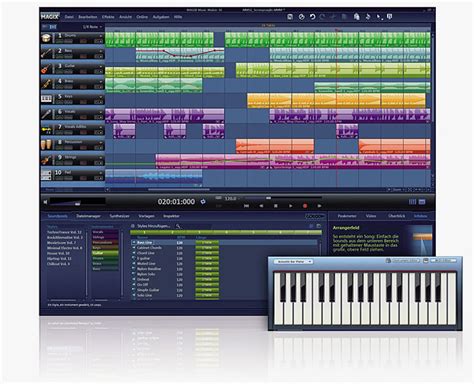Image resolution: width=474 pixels, height=384 pixels.
Task: Click the Styles hinzufügen button
Action: click(x=151, y=226)
